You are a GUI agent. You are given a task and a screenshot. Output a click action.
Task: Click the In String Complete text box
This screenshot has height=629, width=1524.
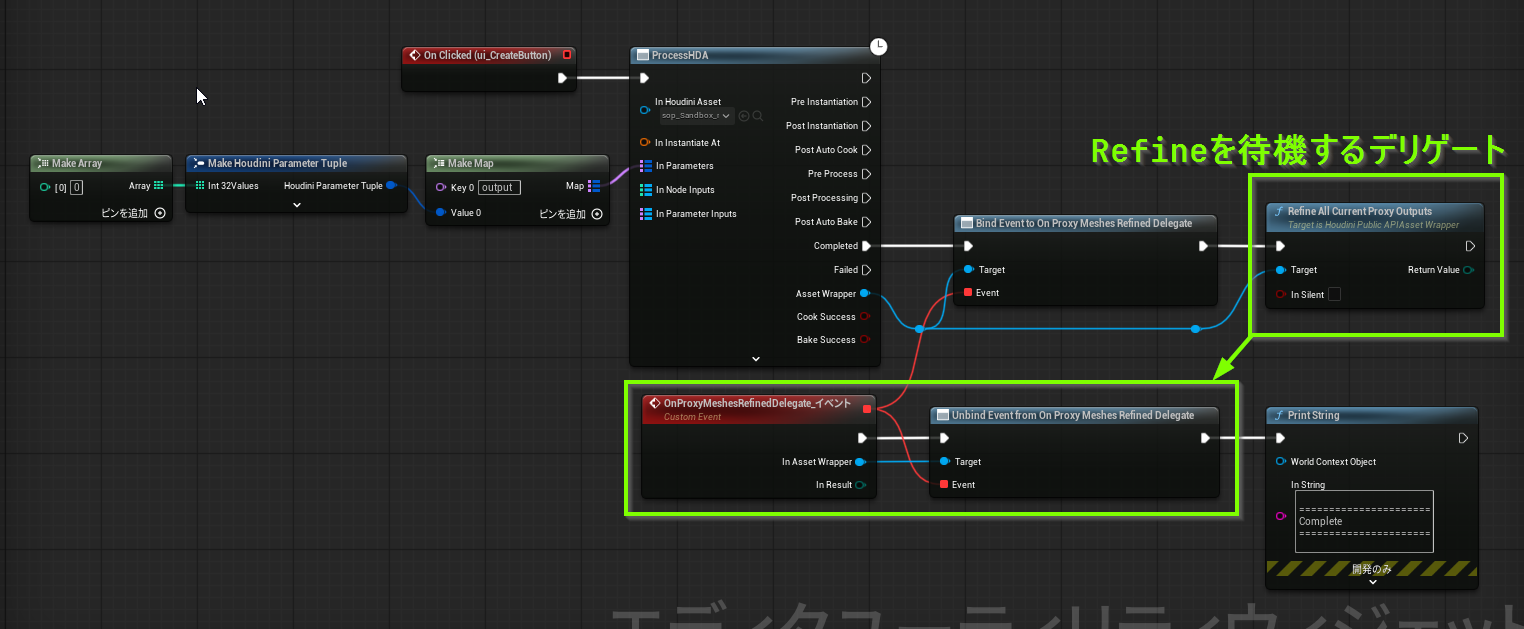click(1364, 521)
